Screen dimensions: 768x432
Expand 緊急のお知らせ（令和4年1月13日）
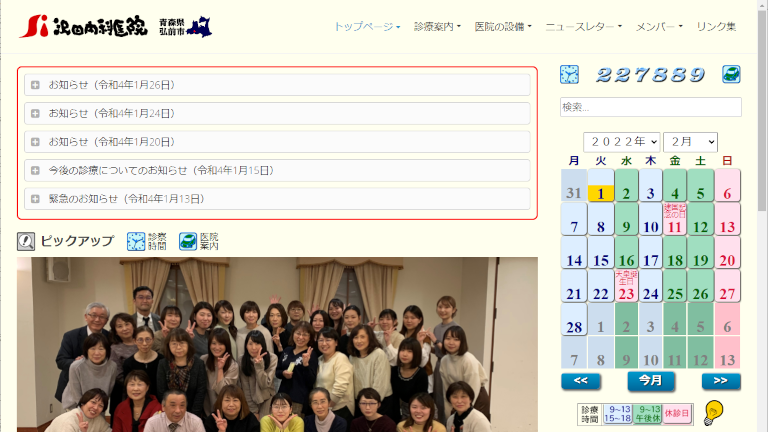277,199
